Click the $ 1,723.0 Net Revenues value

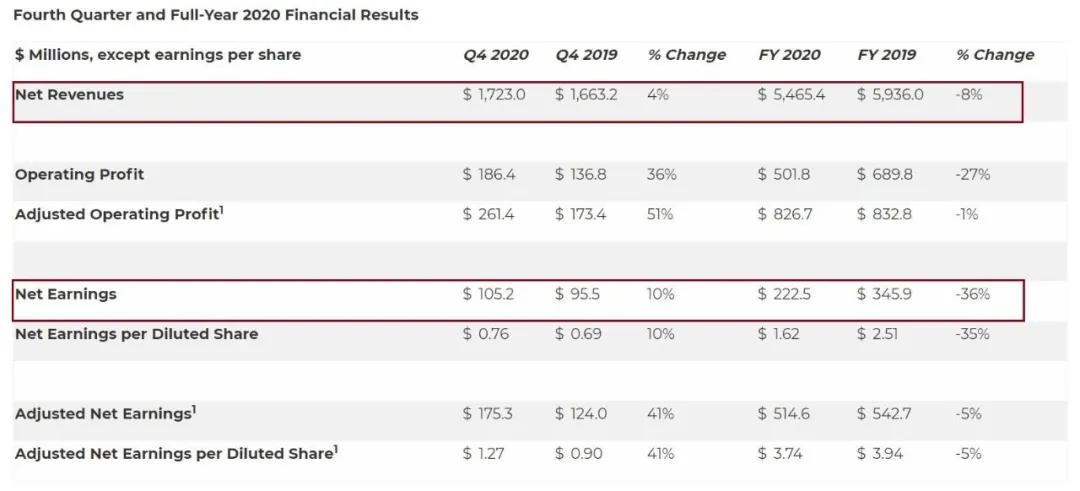(494, 94)
